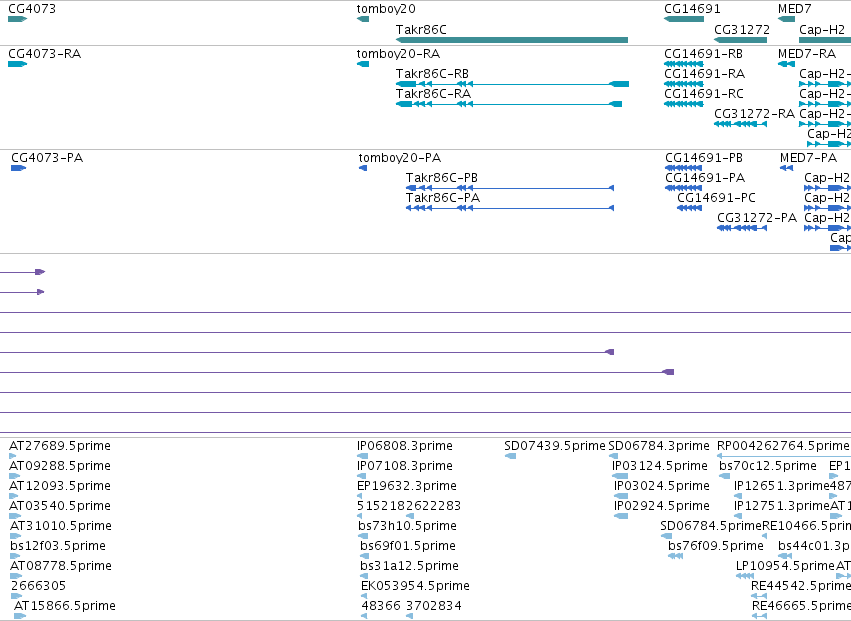
Task: Click the MED7 gene arrow glyph
Action: 786,19
